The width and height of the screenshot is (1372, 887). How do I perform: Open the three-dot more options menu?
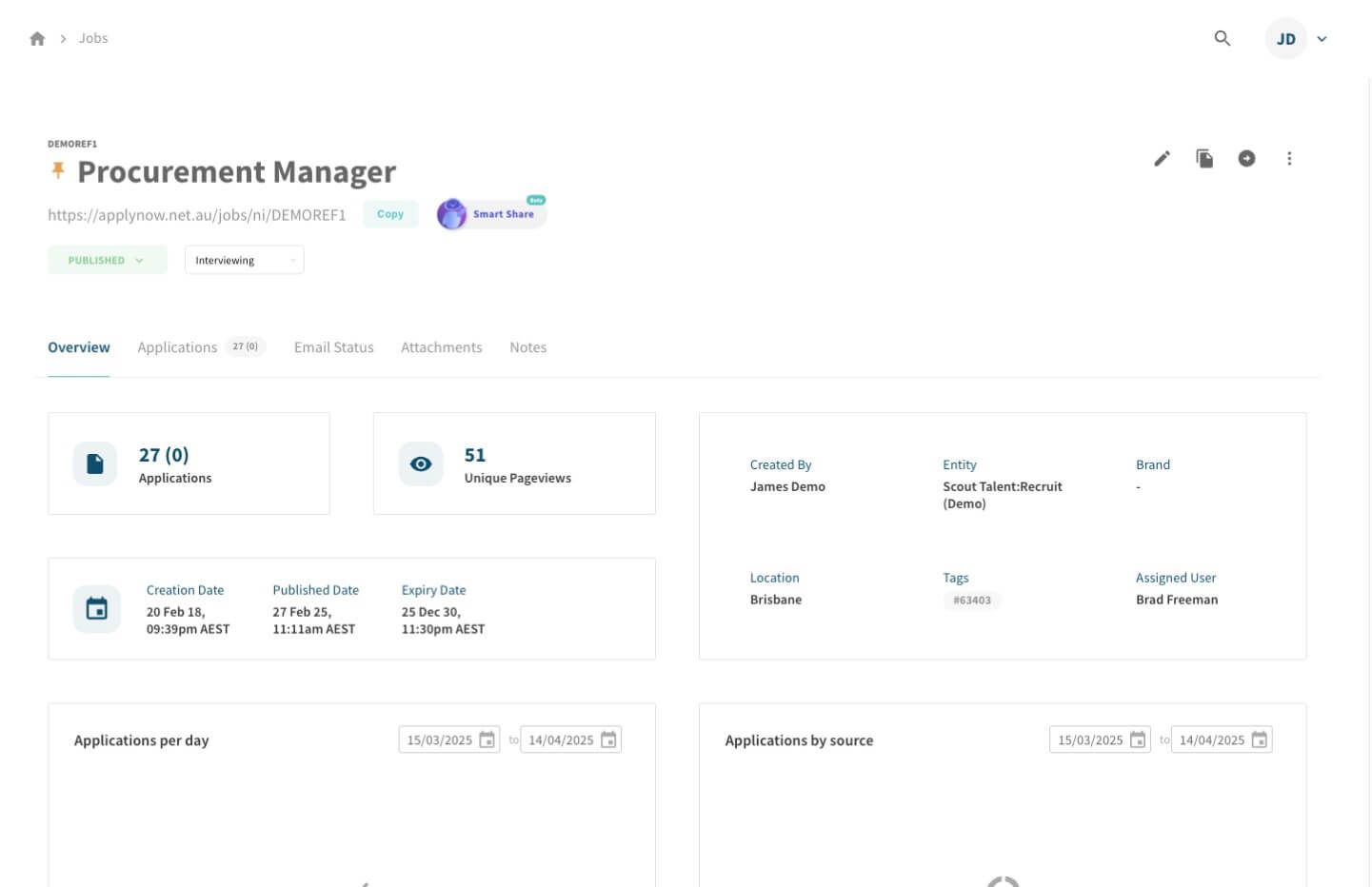1289,159
